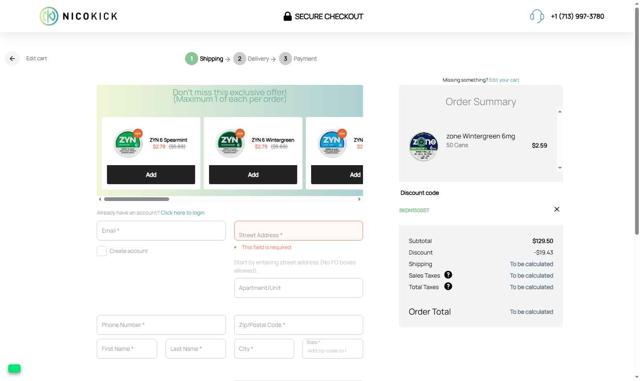Click the Discount code label
The height and width of the screenshot is (381, 640).
[420, 193]
